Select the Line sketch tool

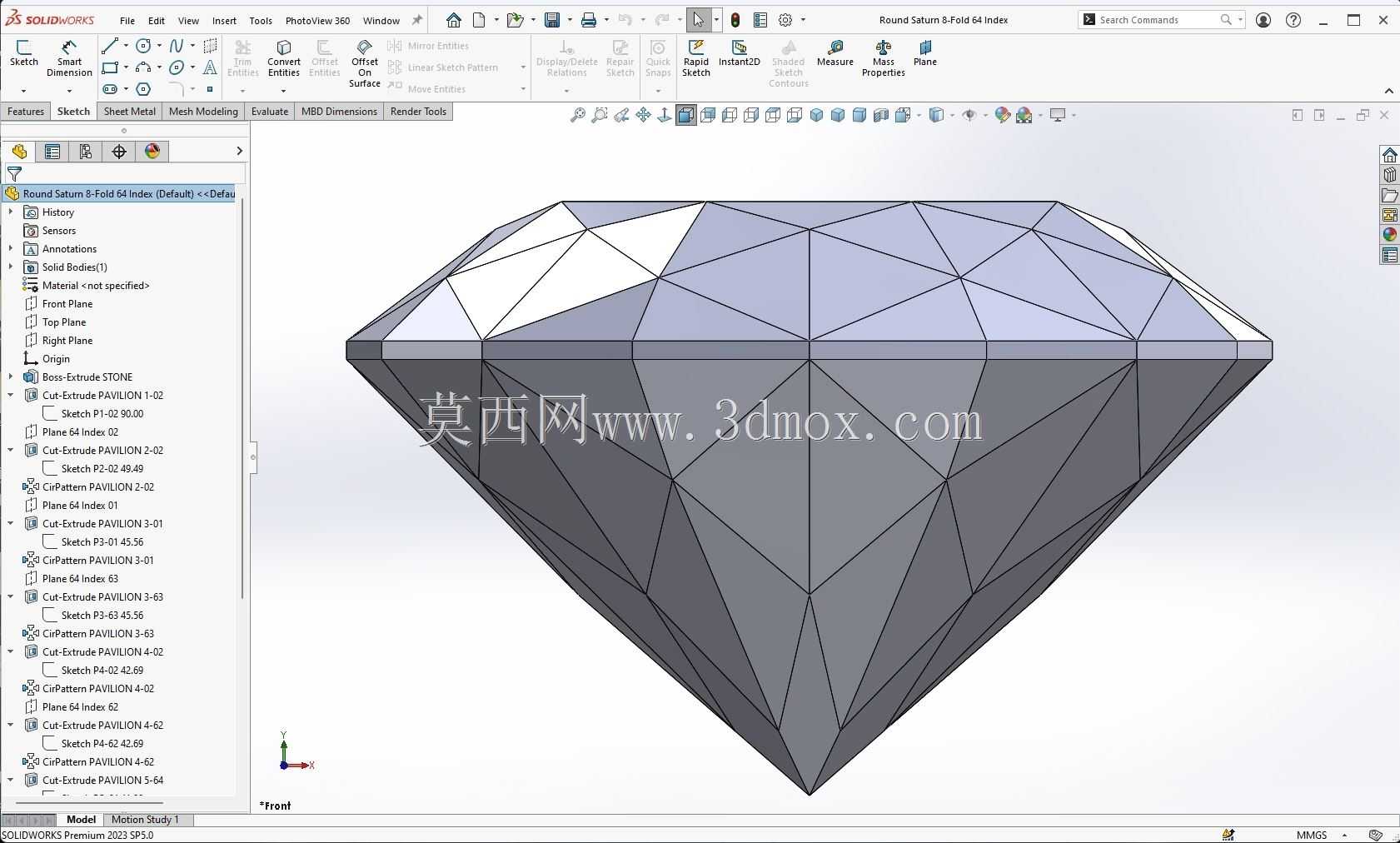pyautogui.click(x=109, y=46)
